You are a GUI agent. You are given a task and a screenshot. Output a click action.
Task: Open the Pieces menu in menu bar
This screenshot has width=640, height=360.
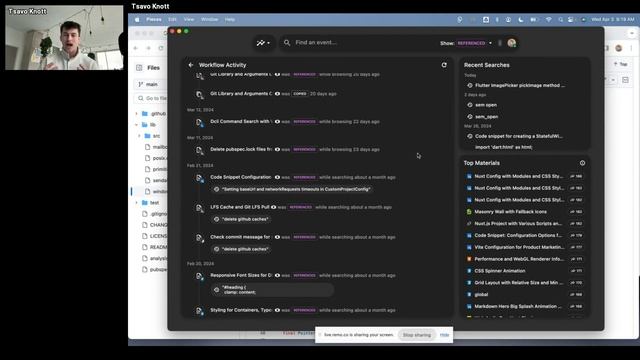pyautogui.click(x=154, y=19)
